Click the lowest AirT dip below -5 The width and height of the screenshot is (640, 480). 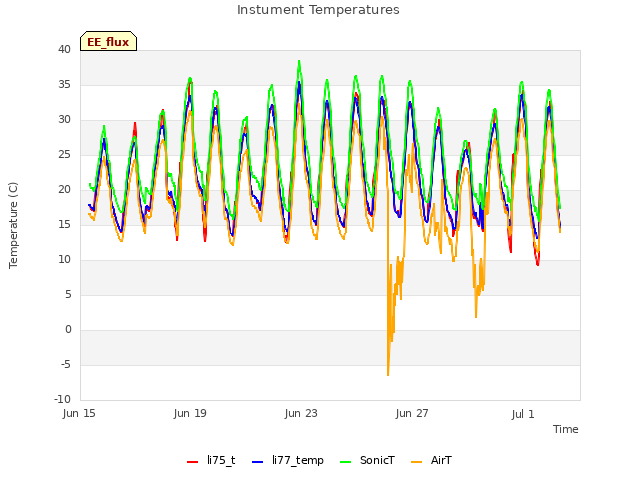[x=388, y=375]
